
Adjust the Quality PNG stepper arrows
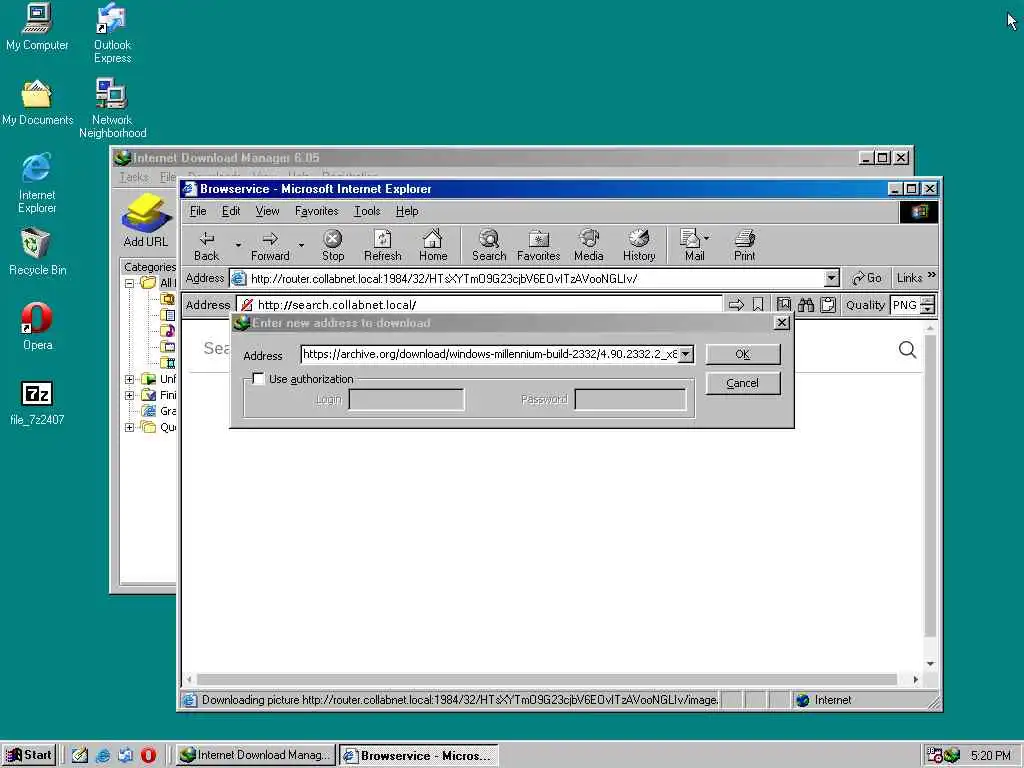click(x=928, y=304)
